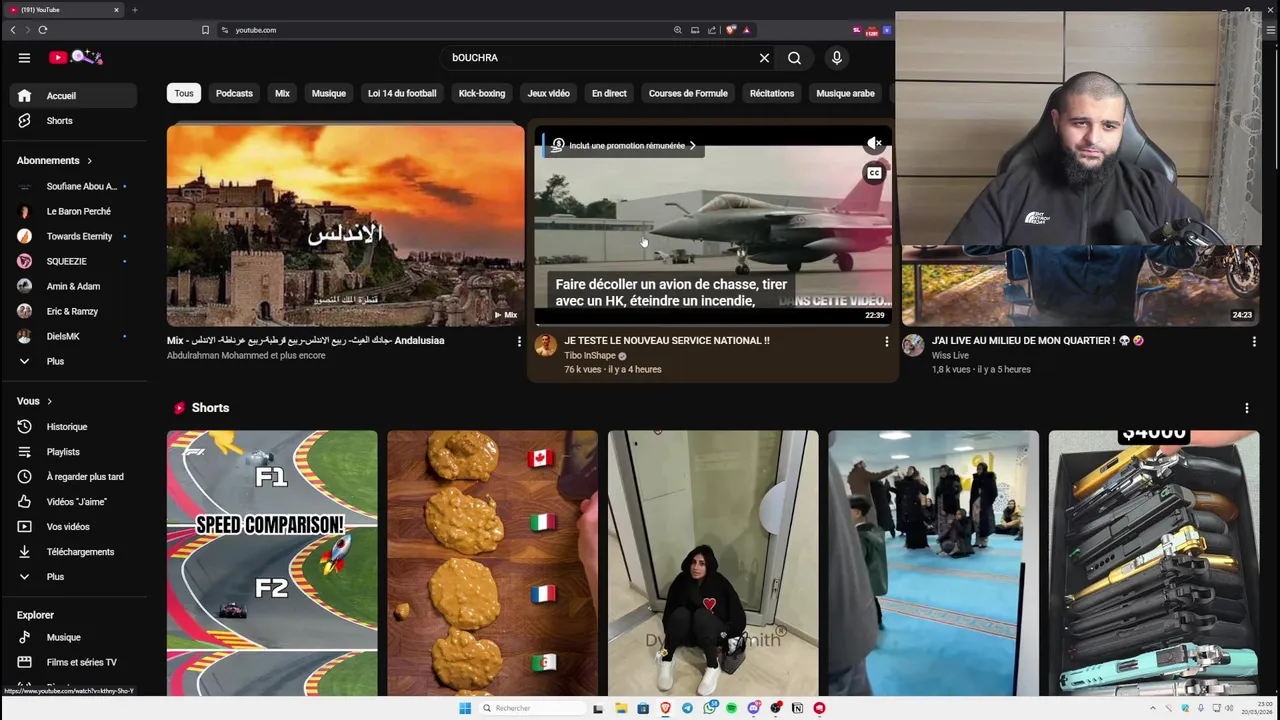Expand the Abonnements section arrow
Image resolution: width=1280 pixels, height=720 pixels.
[x=89, y=161]
